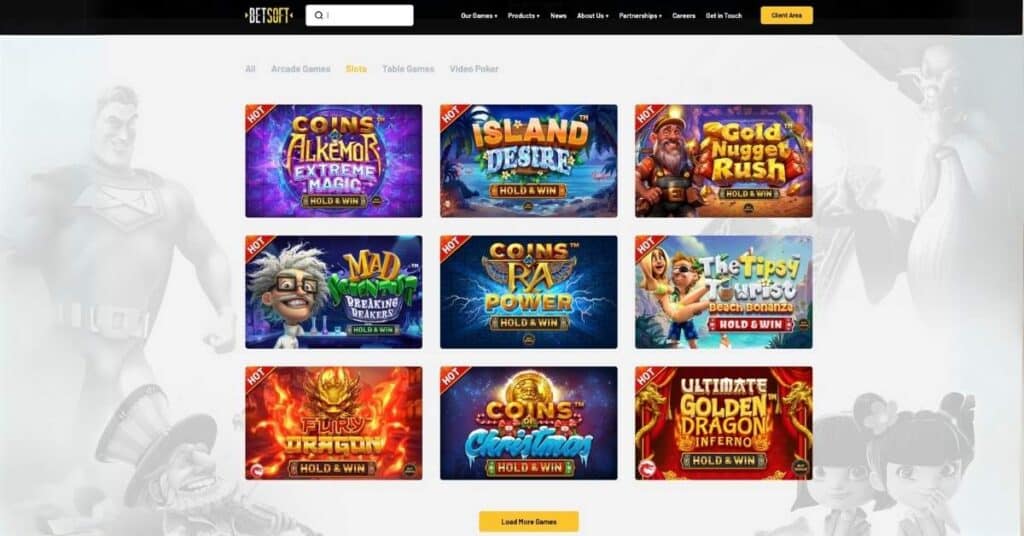Open Gold Nugget Rush game thumbnail
The width and height of the screenshot is (1024, 536).
click(724, 161)
